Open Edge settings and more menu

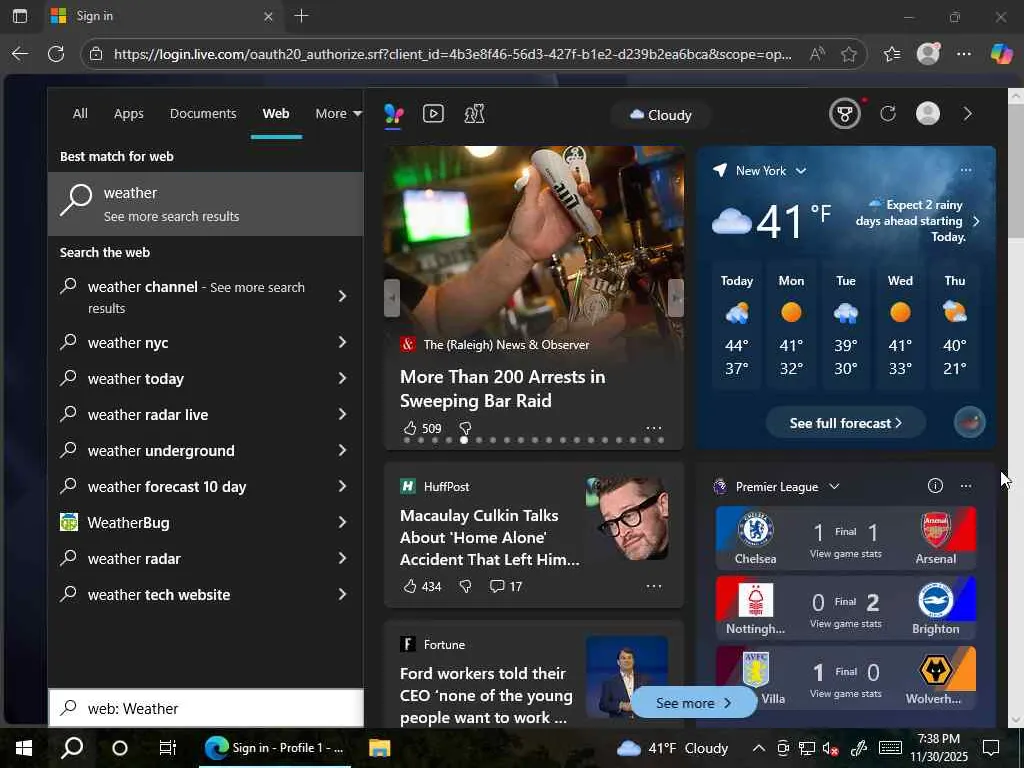point(964,54)
